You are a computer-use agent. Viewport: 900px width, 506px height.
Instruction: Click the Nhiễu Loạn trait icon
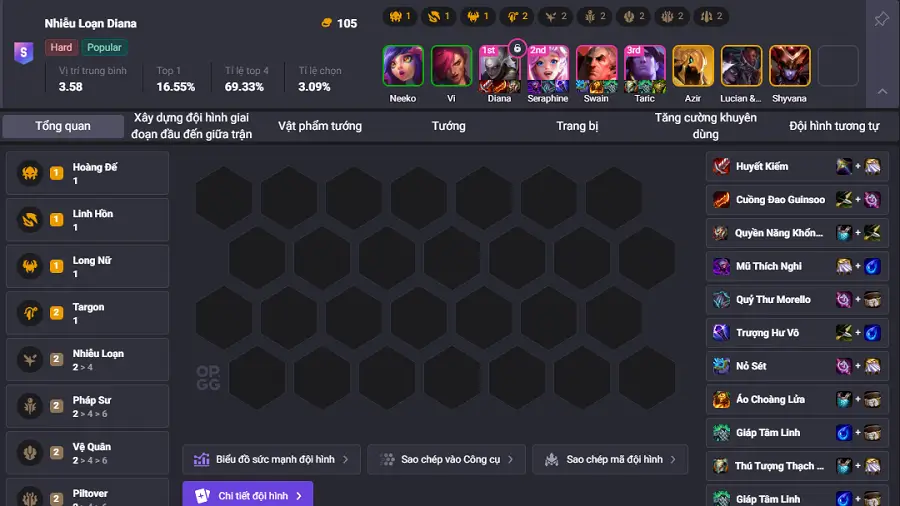tap(30, 359)
